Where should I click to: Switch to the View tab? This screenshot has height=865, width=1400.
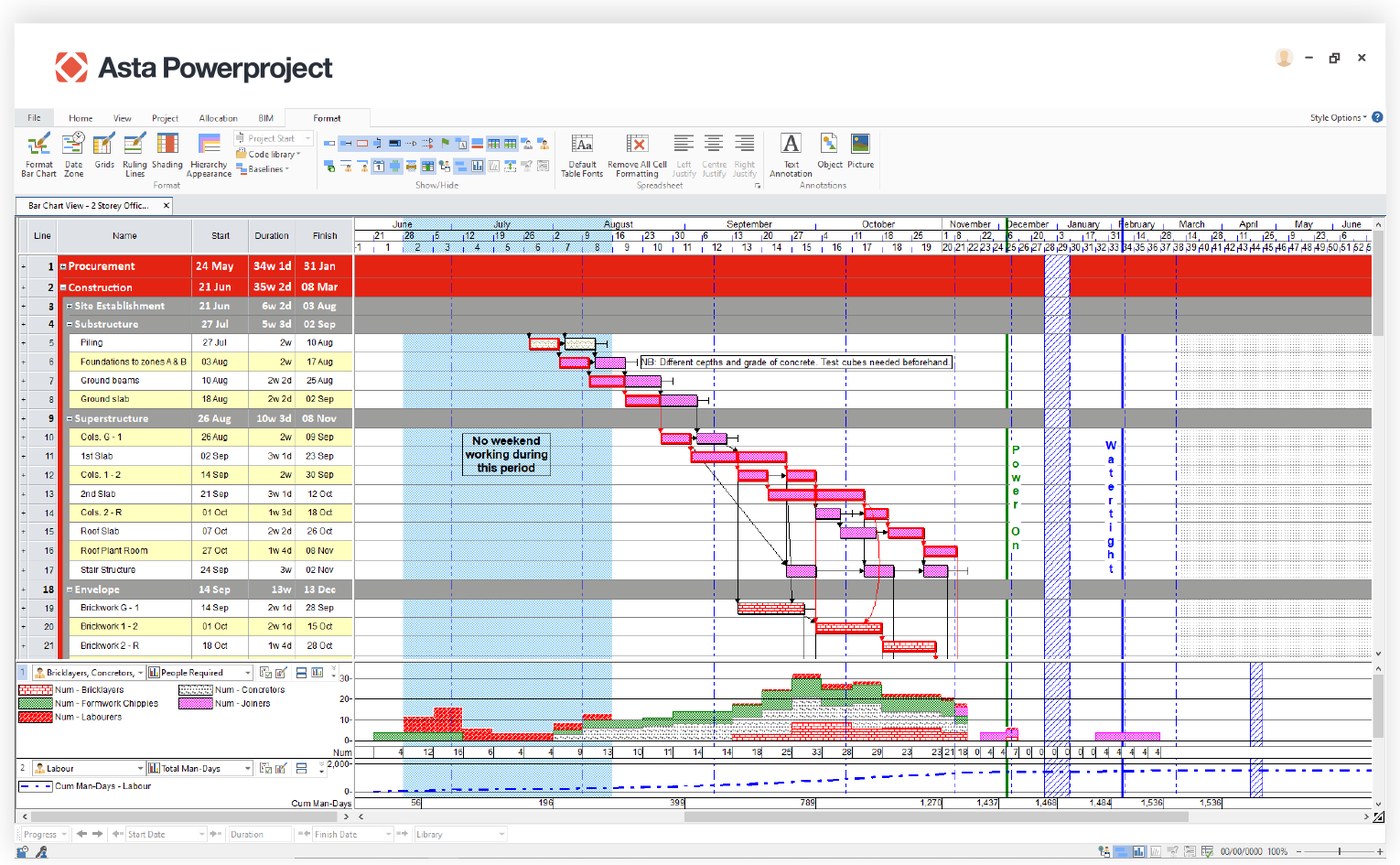(x=122, y=117)
